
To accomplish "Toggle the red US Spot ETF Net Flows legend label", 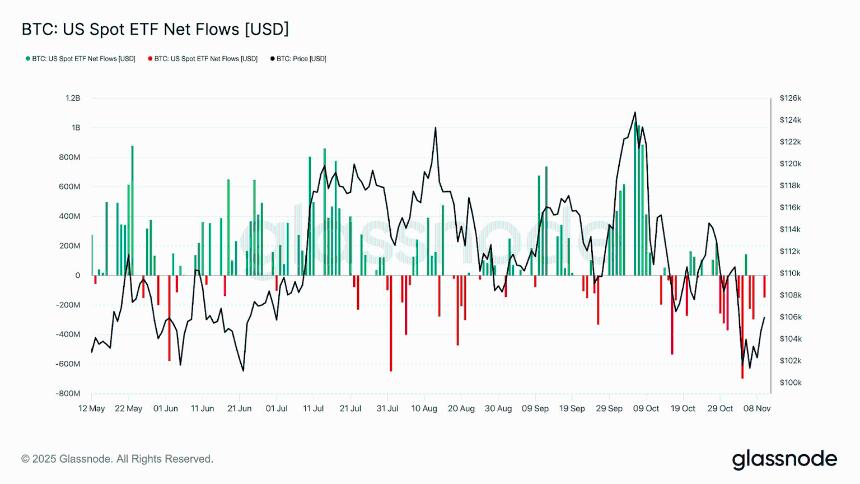I will pyautogui.click(x=206, y=59).
